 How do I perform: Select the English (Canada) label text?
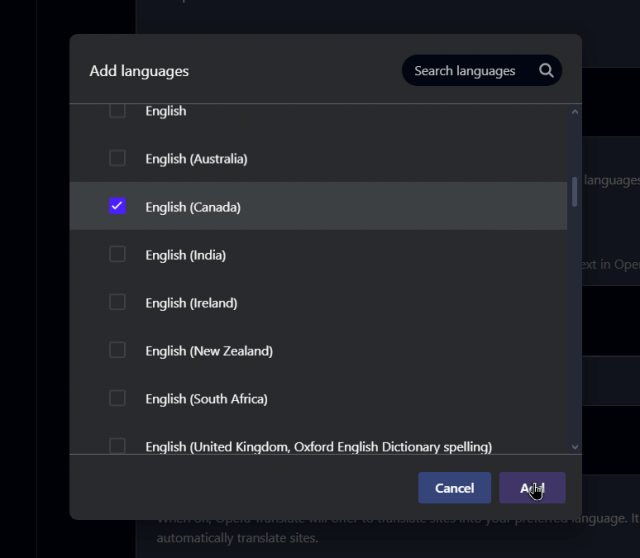coord(193,207)
